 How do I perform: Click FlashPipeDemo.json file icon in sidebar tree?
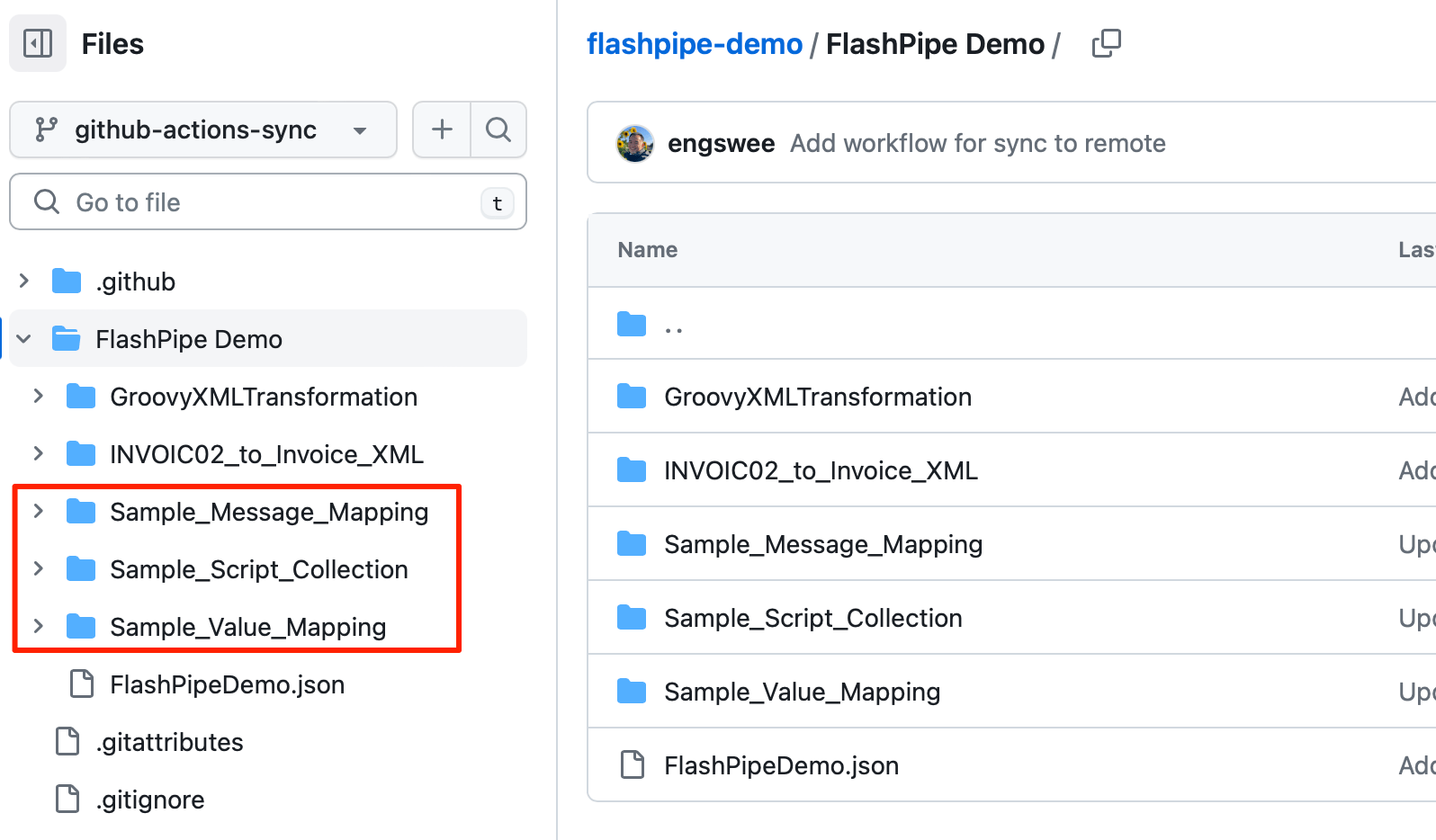82,684
